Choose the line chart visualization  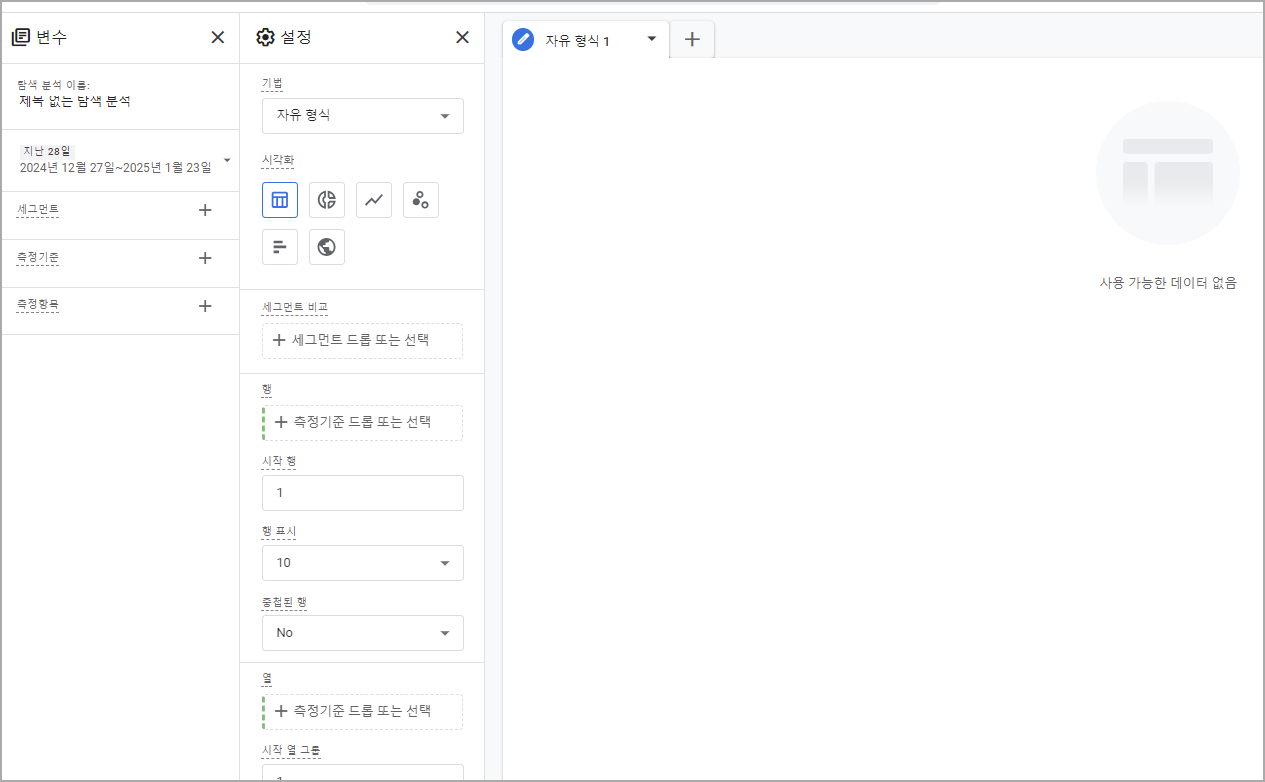(x=373, y=199)
